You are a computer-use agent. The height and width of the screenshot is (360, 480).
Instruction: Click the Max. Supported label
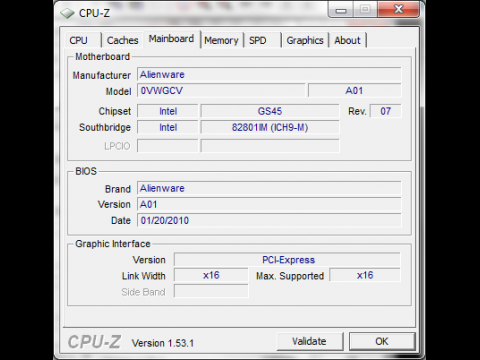coord(290,276)
